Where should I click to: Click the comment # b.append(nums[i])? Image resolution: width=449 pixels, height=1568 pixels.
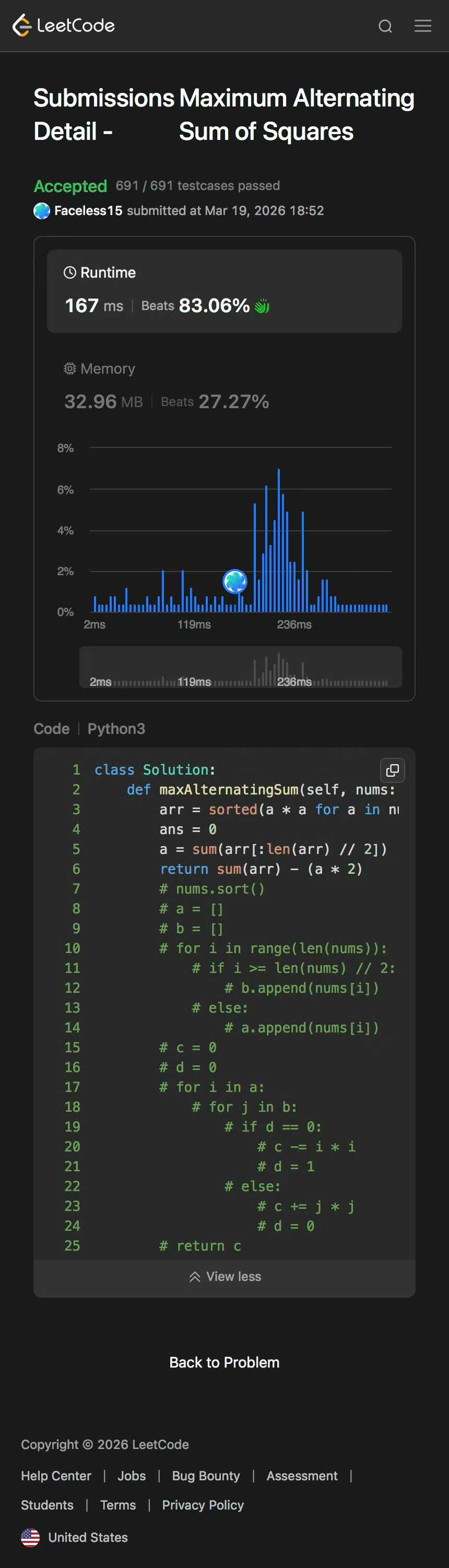(x=302, y=988)
